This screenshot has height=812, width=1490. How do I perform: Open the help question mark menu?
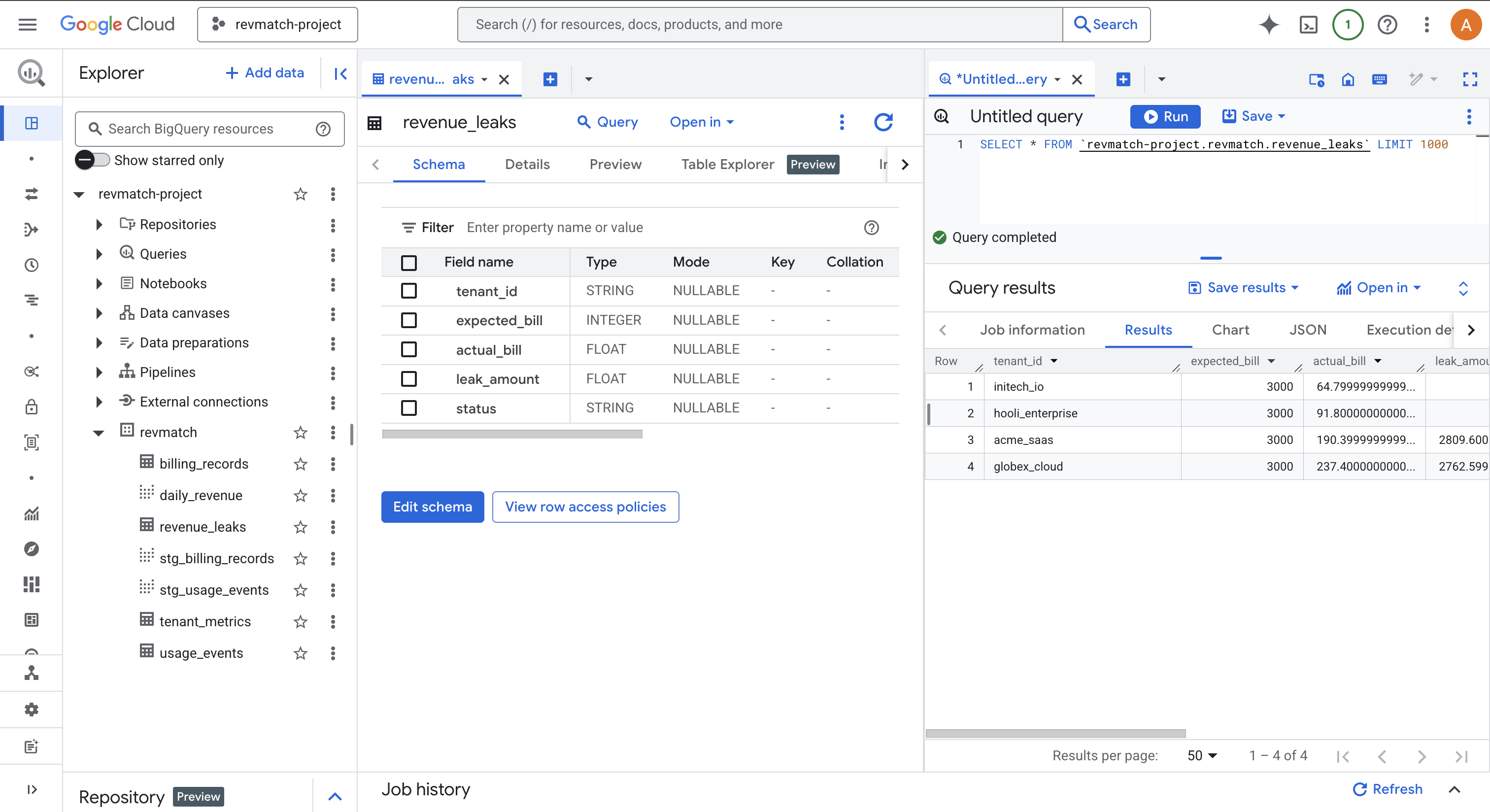pyautogui.click(x=1387, y=24)
